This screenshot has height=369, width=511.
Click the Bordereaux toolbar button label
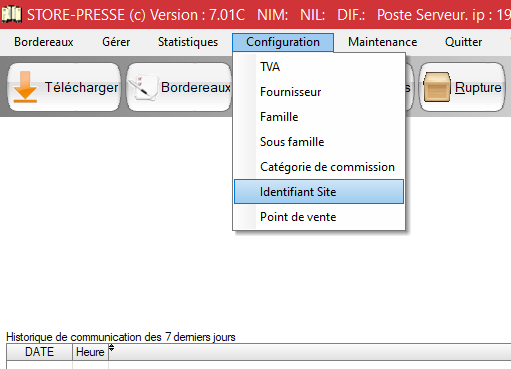pos(196,87)
